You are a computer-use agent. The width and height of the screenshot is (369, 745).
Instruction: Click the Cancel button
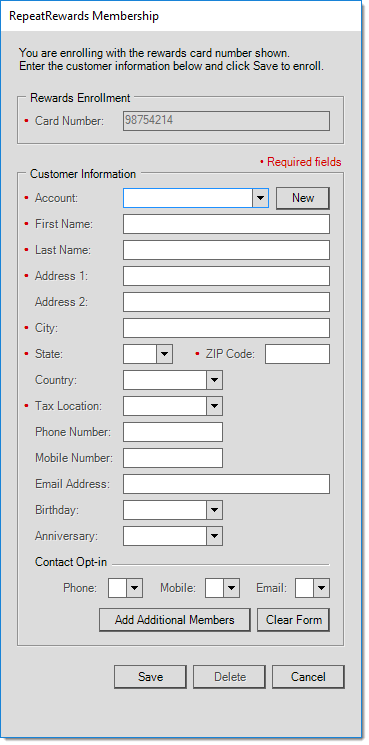(x=308, y=677)
